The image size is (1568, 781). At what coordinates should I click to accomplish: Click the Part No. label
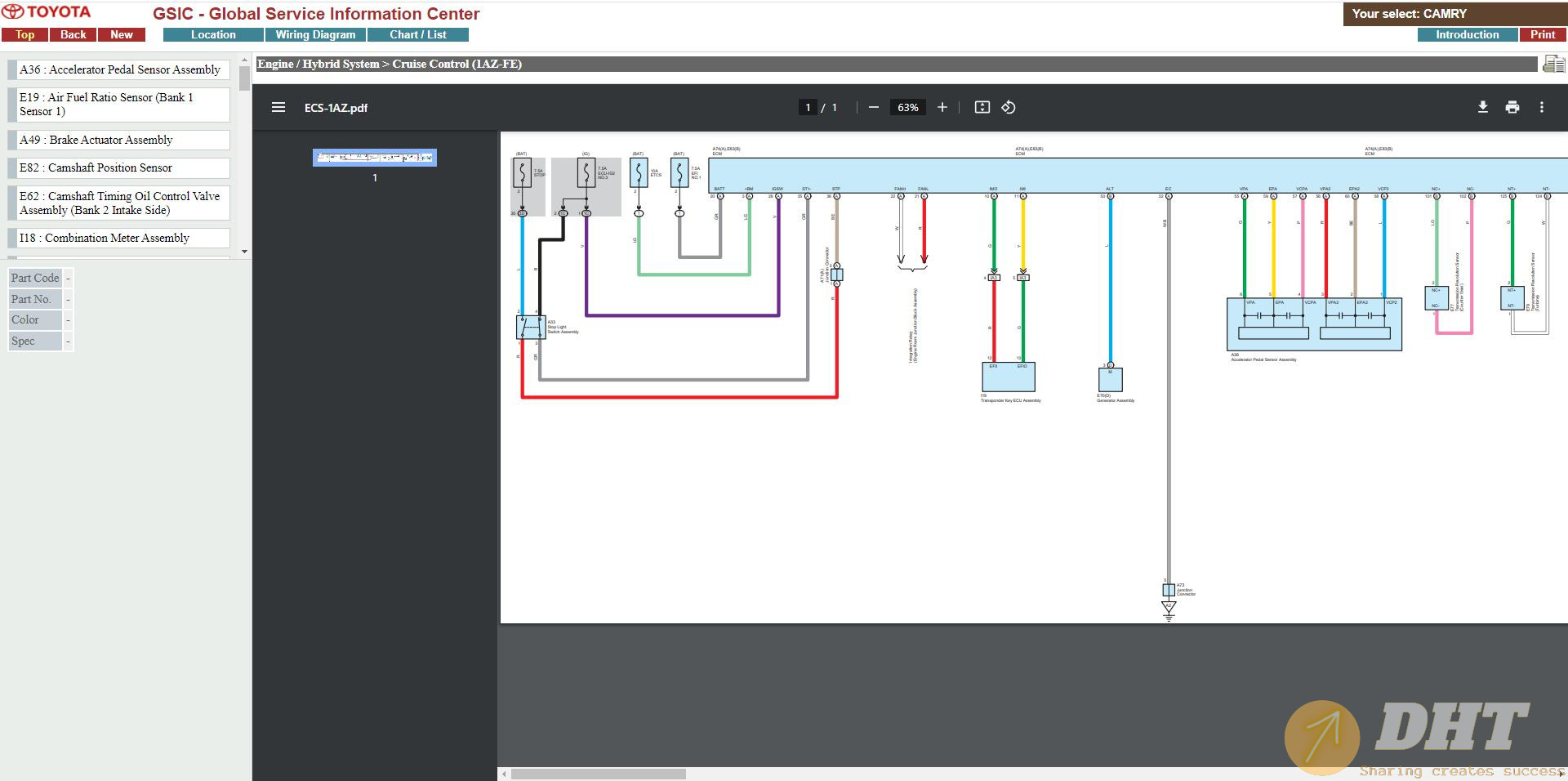click(x=35, y=299)
